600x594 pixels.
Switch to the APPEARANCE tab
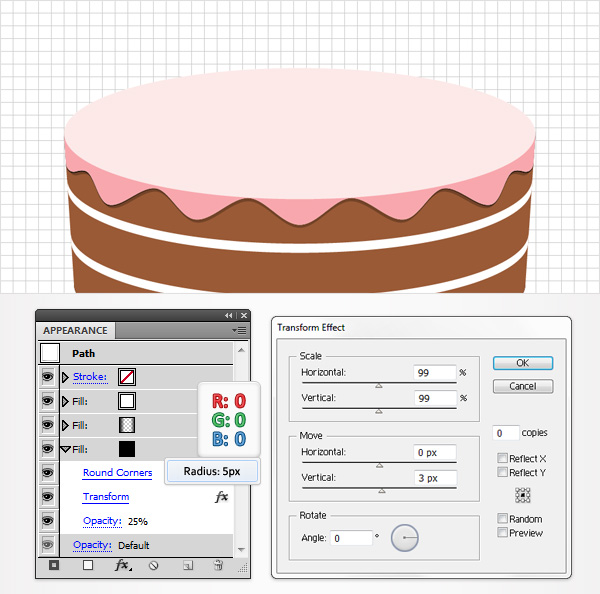(75, 330)
